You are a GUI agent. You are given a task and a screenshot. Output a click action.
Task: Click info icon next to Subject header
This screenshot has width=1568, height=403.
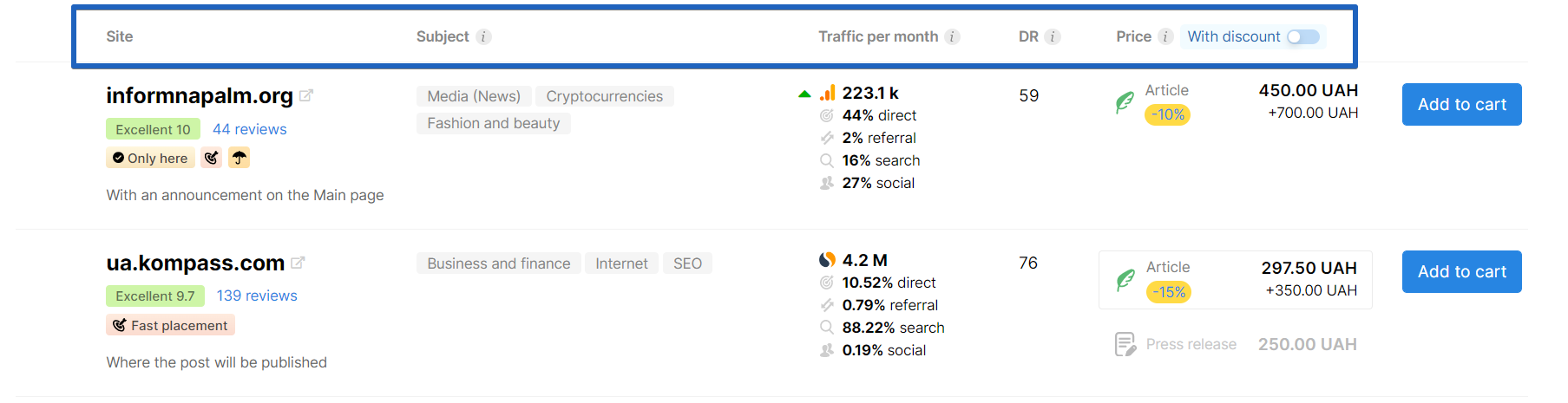(484, 36)
